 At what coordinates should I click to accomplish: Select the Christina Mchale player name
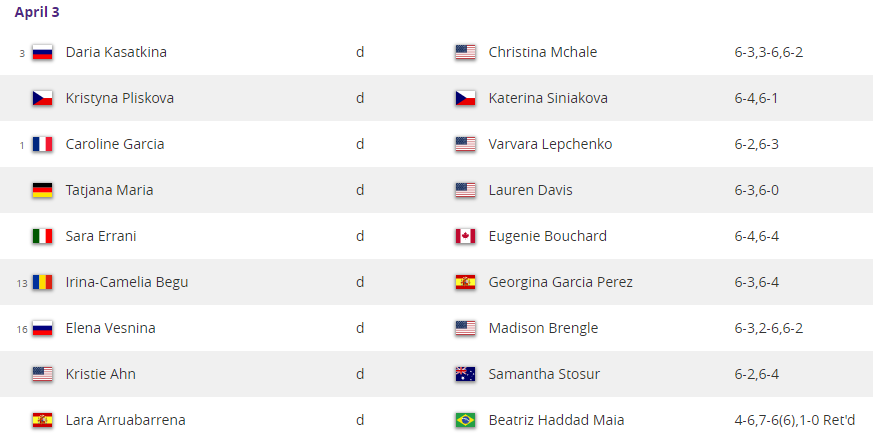point(543,52)
